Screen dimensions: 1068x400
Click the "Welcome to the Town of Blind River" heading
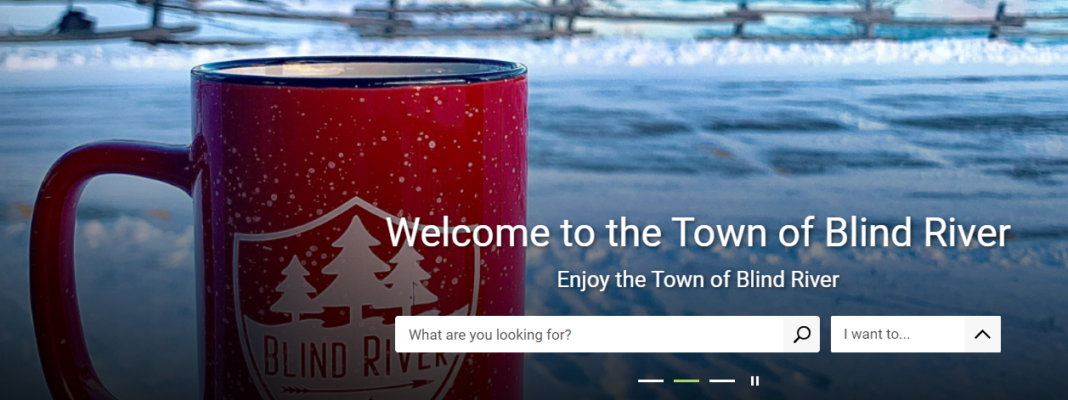point(698,232)
